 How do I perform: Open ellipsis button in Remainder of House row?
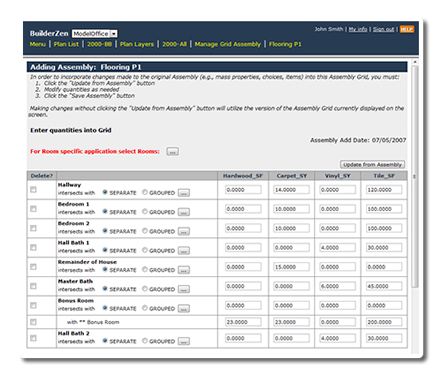point(184,270)
